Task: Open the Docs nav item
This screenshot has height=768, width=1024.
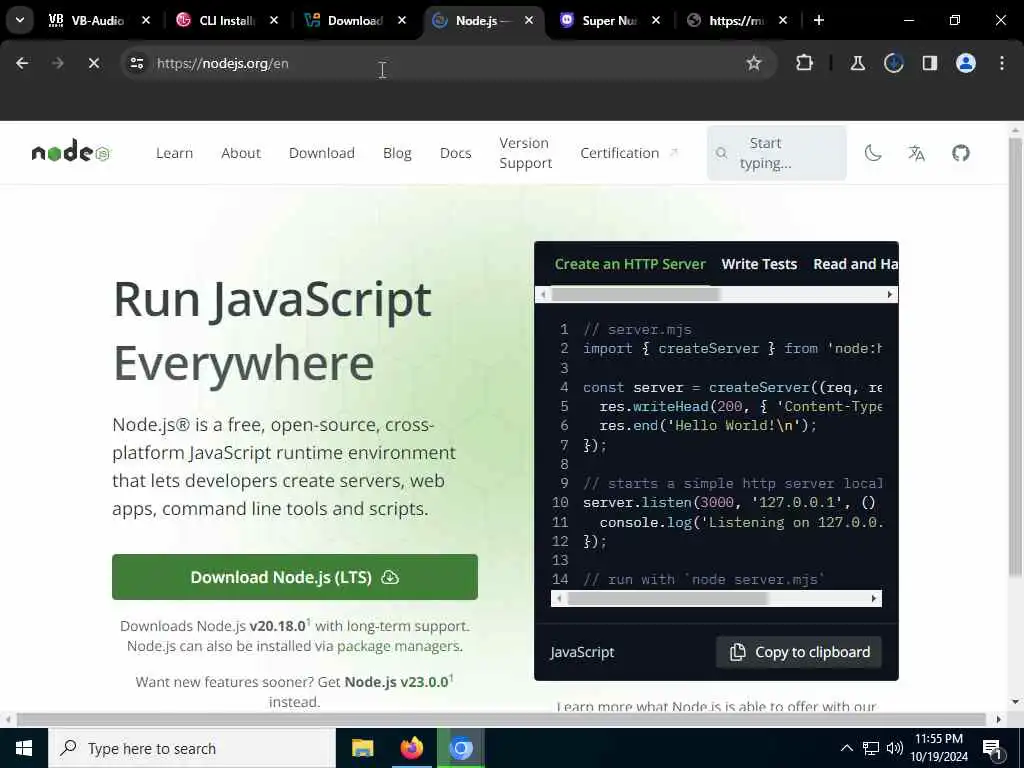Action: 456,153
